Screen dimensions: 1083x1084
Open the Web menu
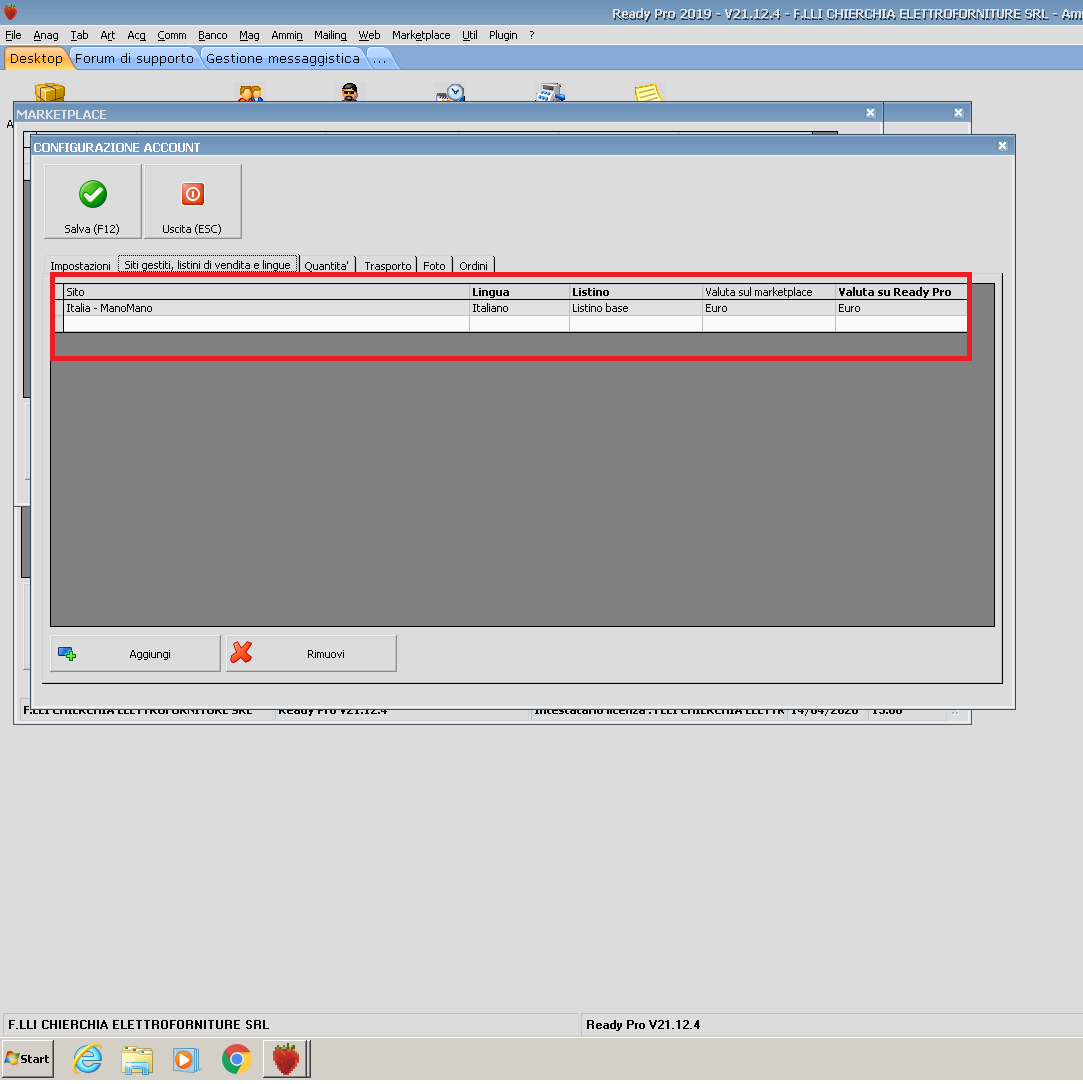tap(369, 35)
